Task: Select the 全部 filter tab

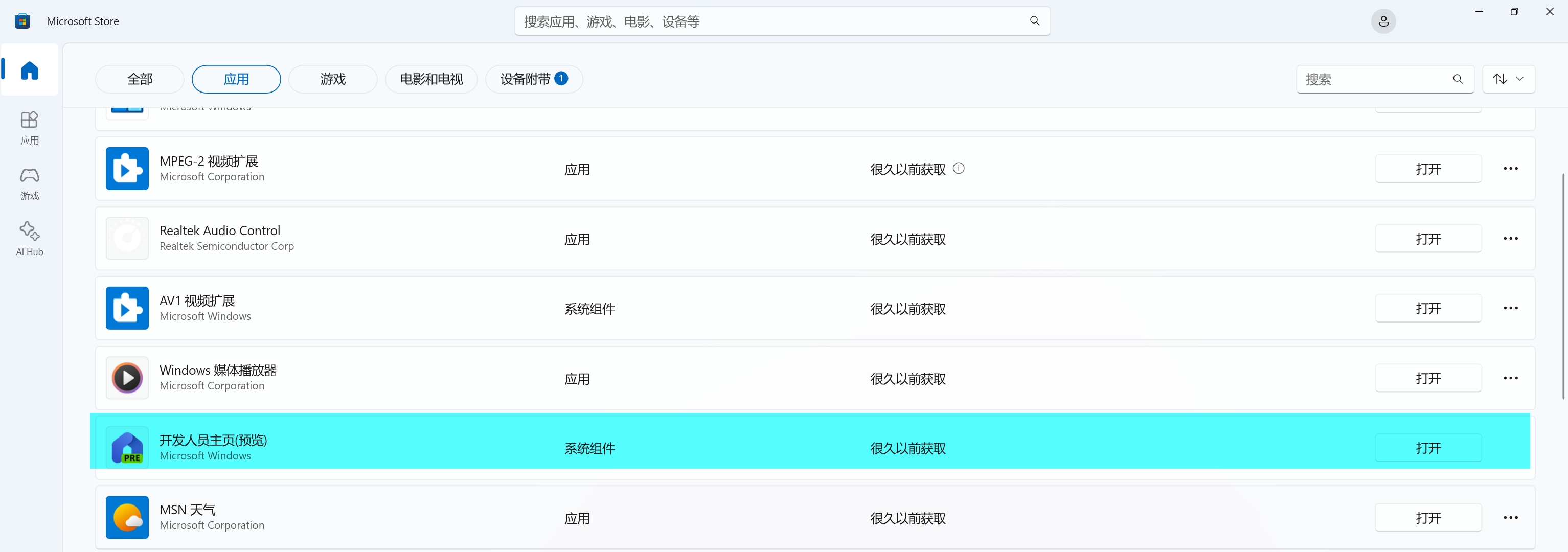Action: pyautogui.click(x=140, y=79)
